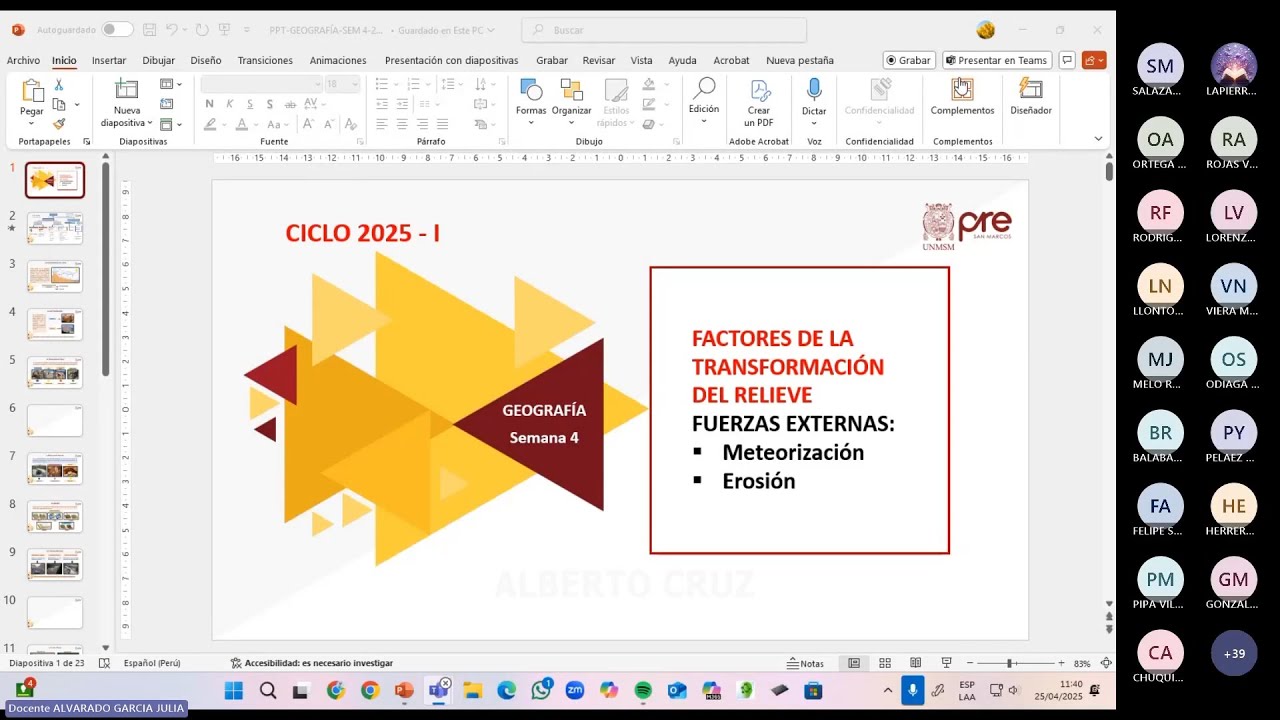The image size is (1280, 720).
Task: Click Presentar en Teams button
Action: pos(996,60)
